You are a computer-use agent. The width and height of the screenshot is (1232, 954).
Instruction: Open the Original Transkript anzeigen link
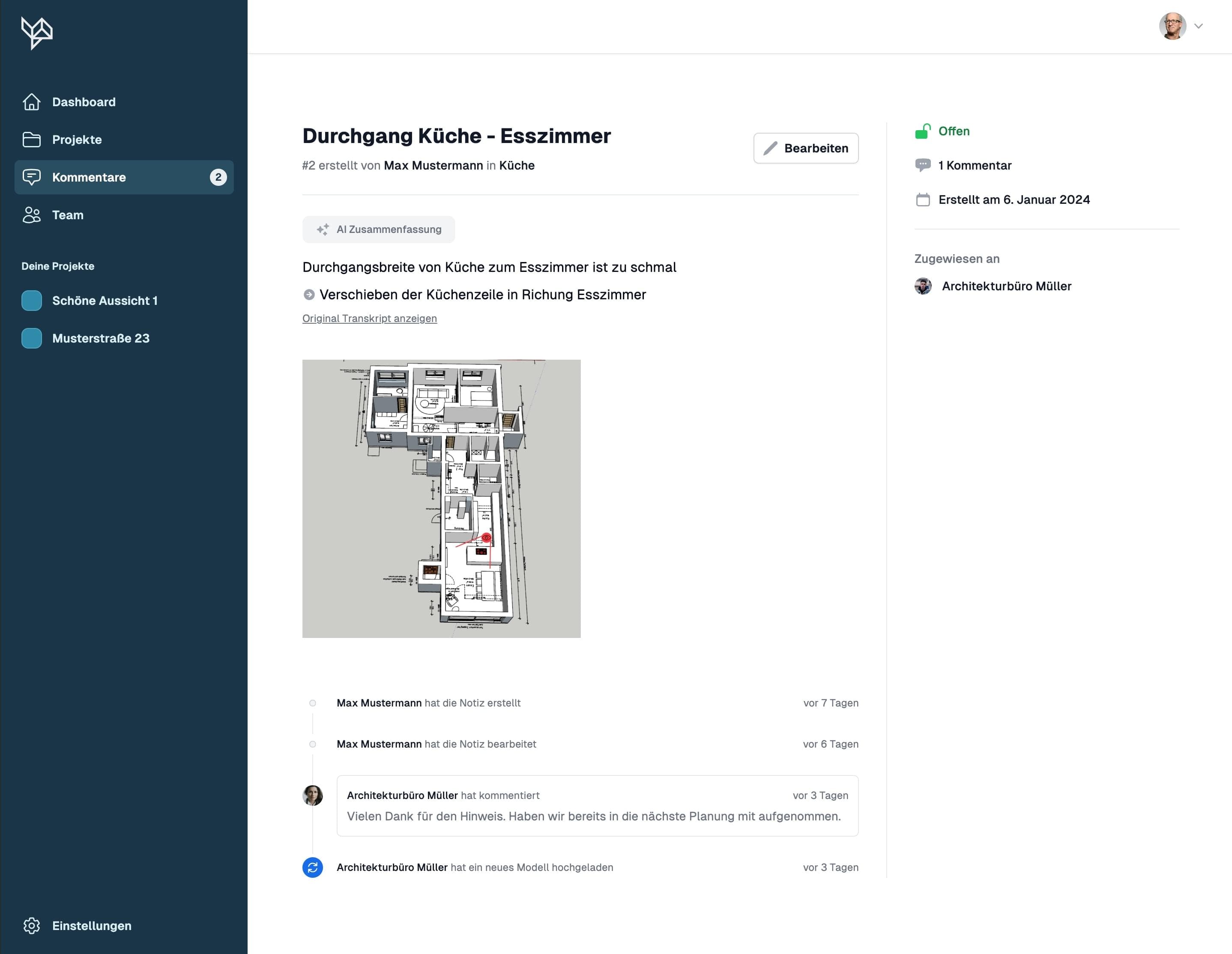pyautogui.click(x=370, y=319)
